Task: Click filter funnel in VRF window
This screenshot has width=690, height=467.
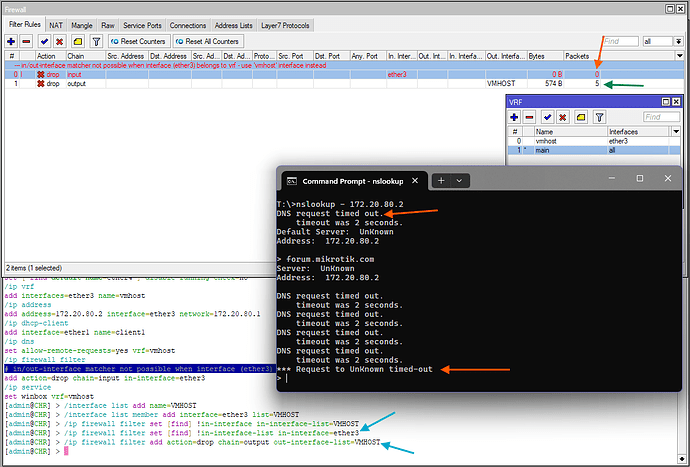Action: coord(599,117)
